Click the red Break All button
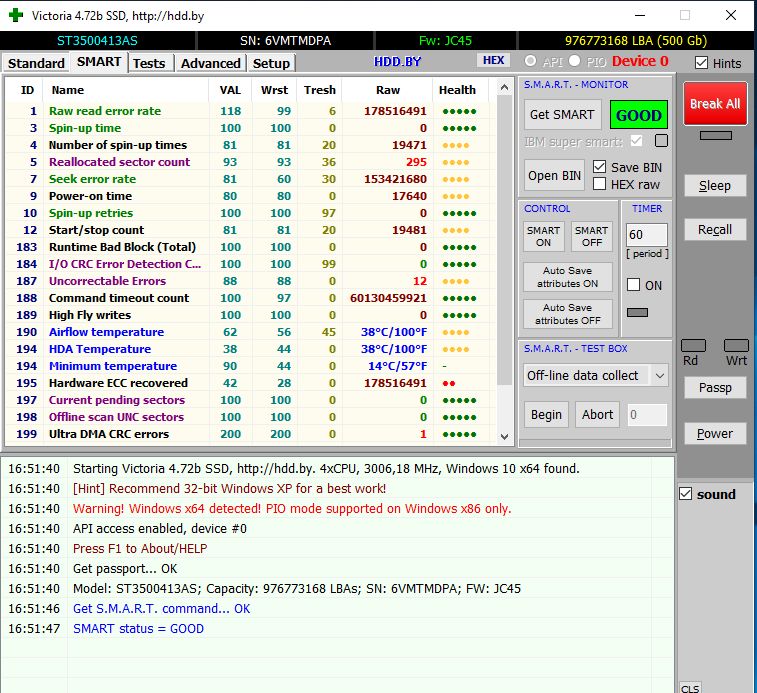The image size is (757, 693). point(715,103)
